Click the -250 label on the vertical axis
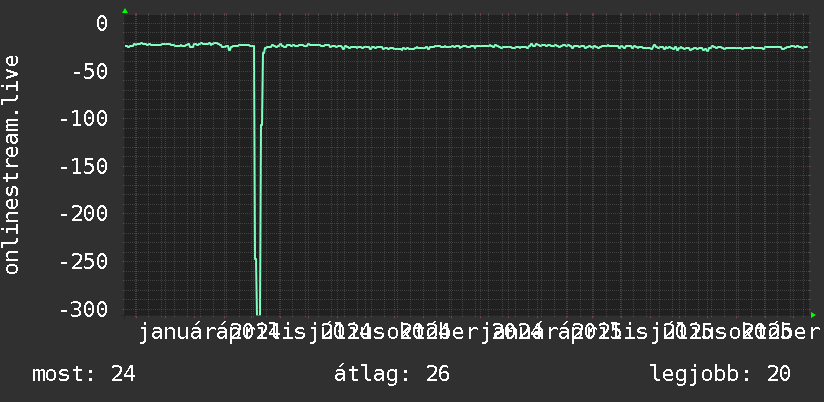The height and width of the screenshot is (402, 824). (x=84, y=261)
